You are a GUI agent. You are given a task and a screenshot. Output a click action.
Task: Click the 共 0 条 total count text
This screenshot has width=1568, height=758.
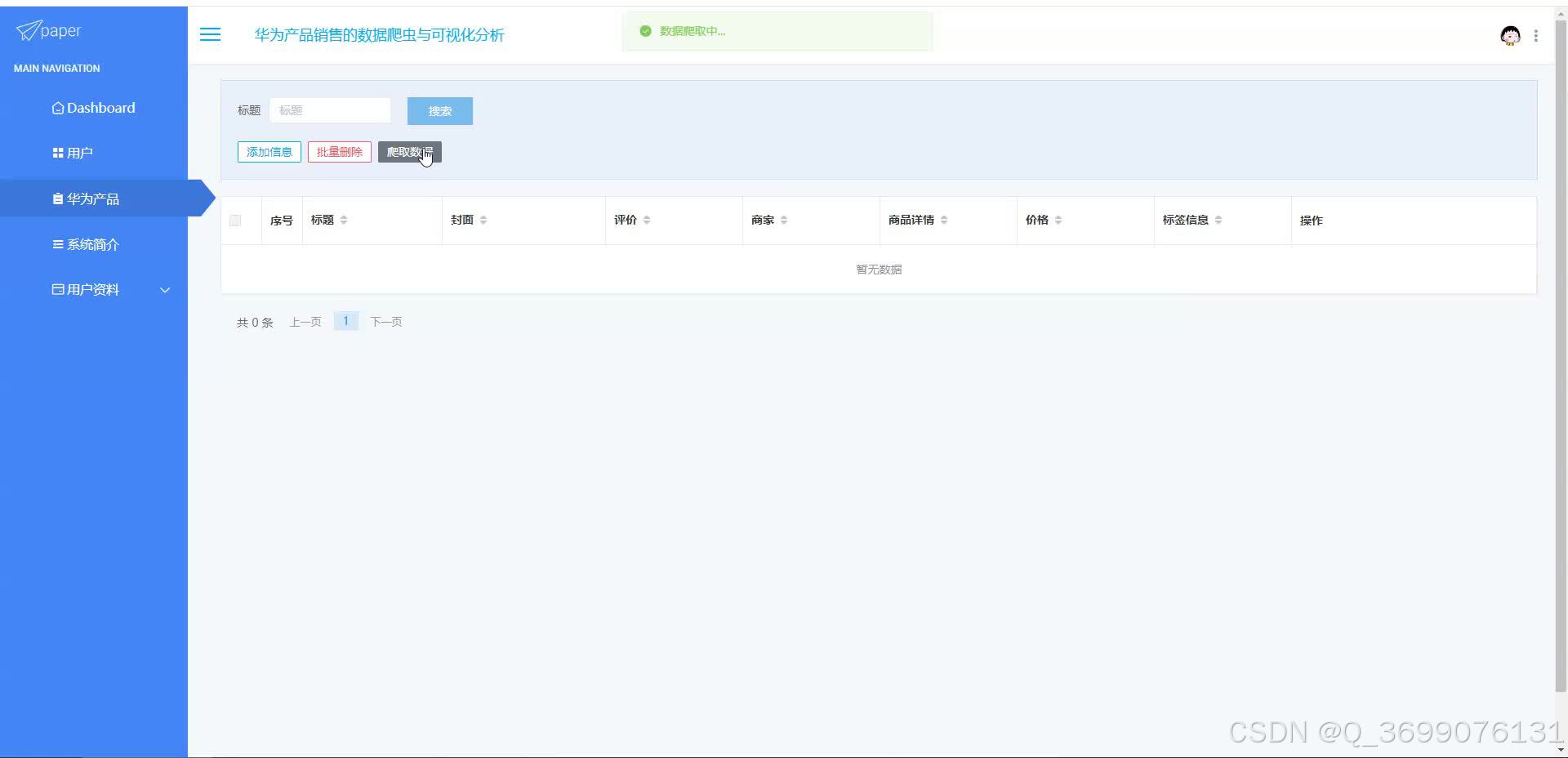[255, 323]
